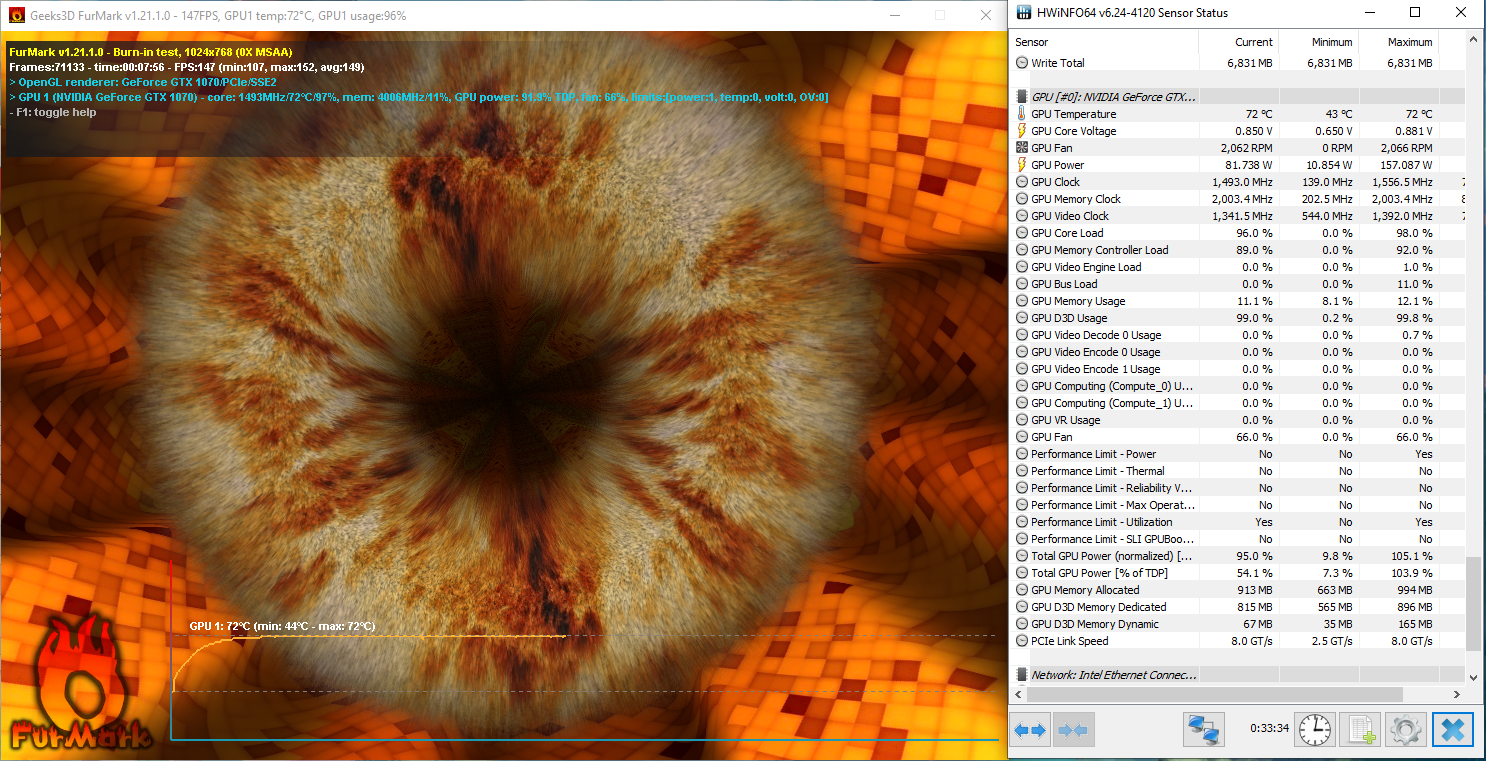Click lightning icon beside GPU Core Voltage

pyautogui.click(x=1021, y=131)
